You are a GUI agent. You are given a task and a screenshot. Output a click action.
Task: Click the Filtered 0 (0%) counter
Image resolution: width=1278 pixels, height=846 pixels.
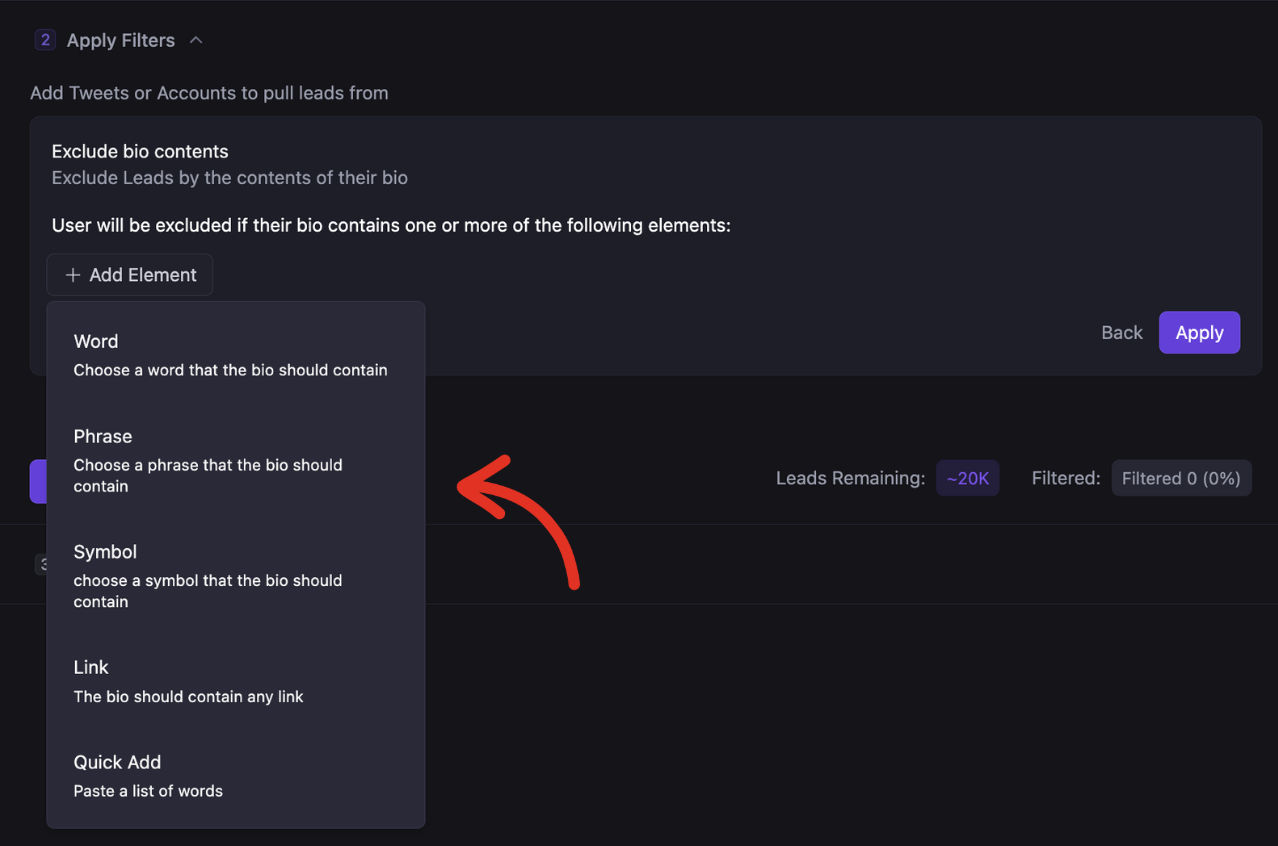(1181, 478)
